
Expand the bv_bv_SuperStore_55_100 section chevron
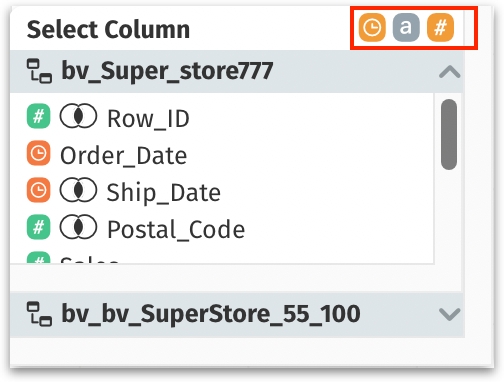(450, 314)
